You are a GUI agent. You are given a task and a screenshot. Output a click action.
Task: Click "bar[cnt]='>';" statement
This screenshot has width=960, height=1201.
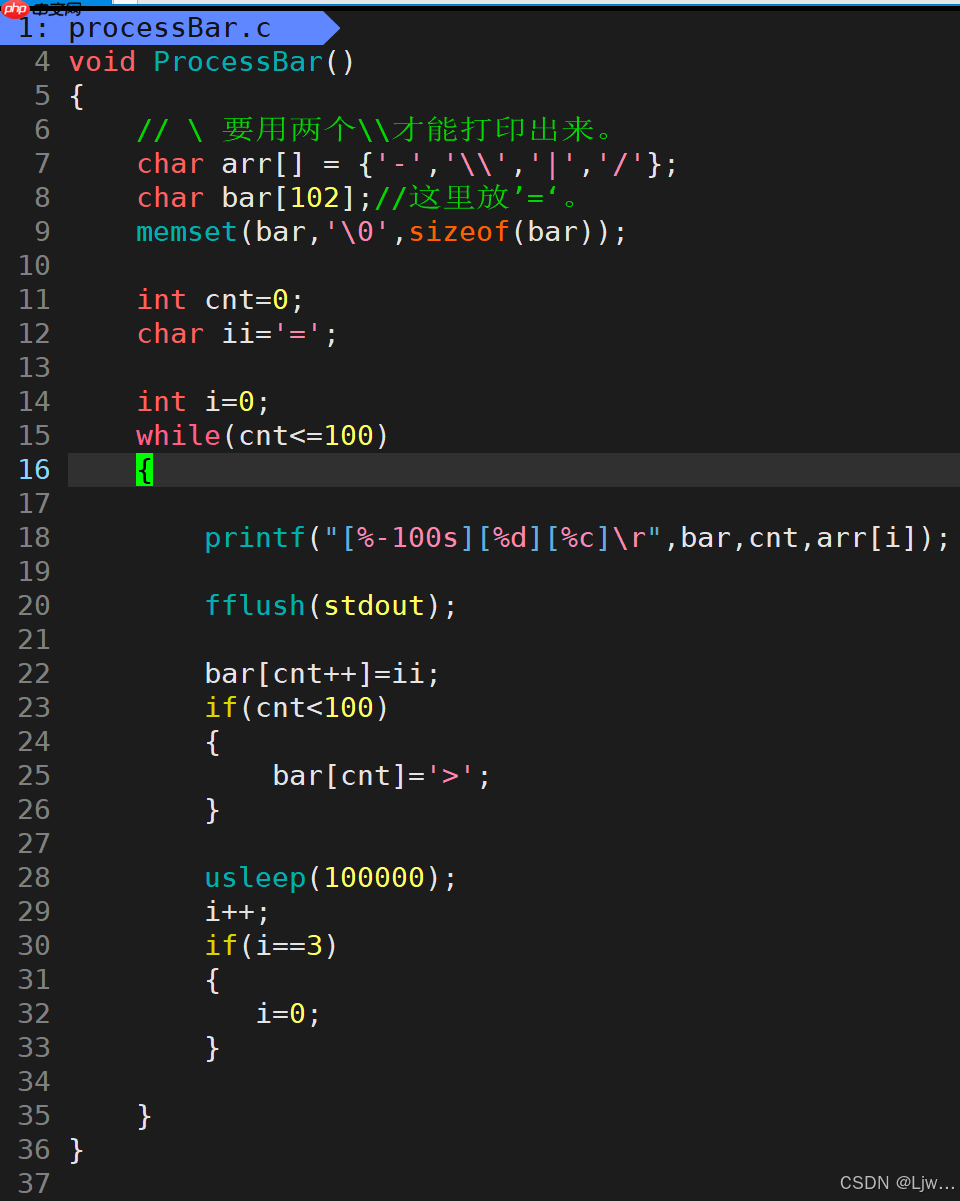click(x=382, y=776)
